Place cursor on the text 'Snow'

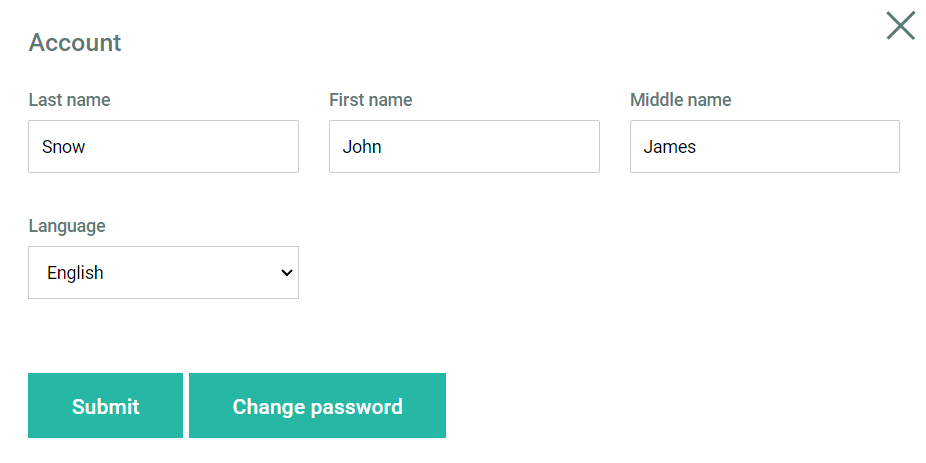tap(63, 147)
